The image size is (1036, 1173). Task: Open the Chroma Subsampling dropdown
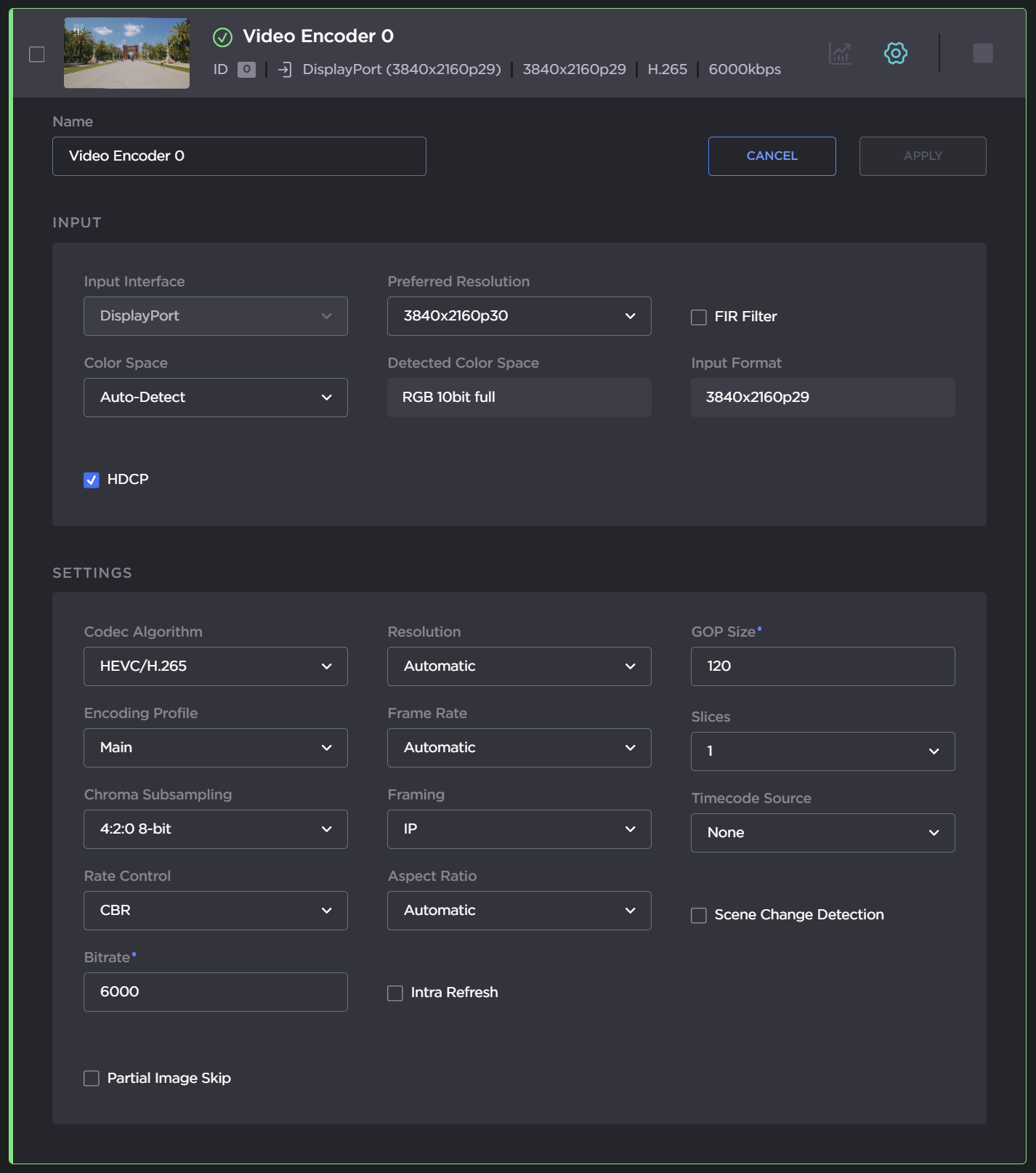click(215, 829)
